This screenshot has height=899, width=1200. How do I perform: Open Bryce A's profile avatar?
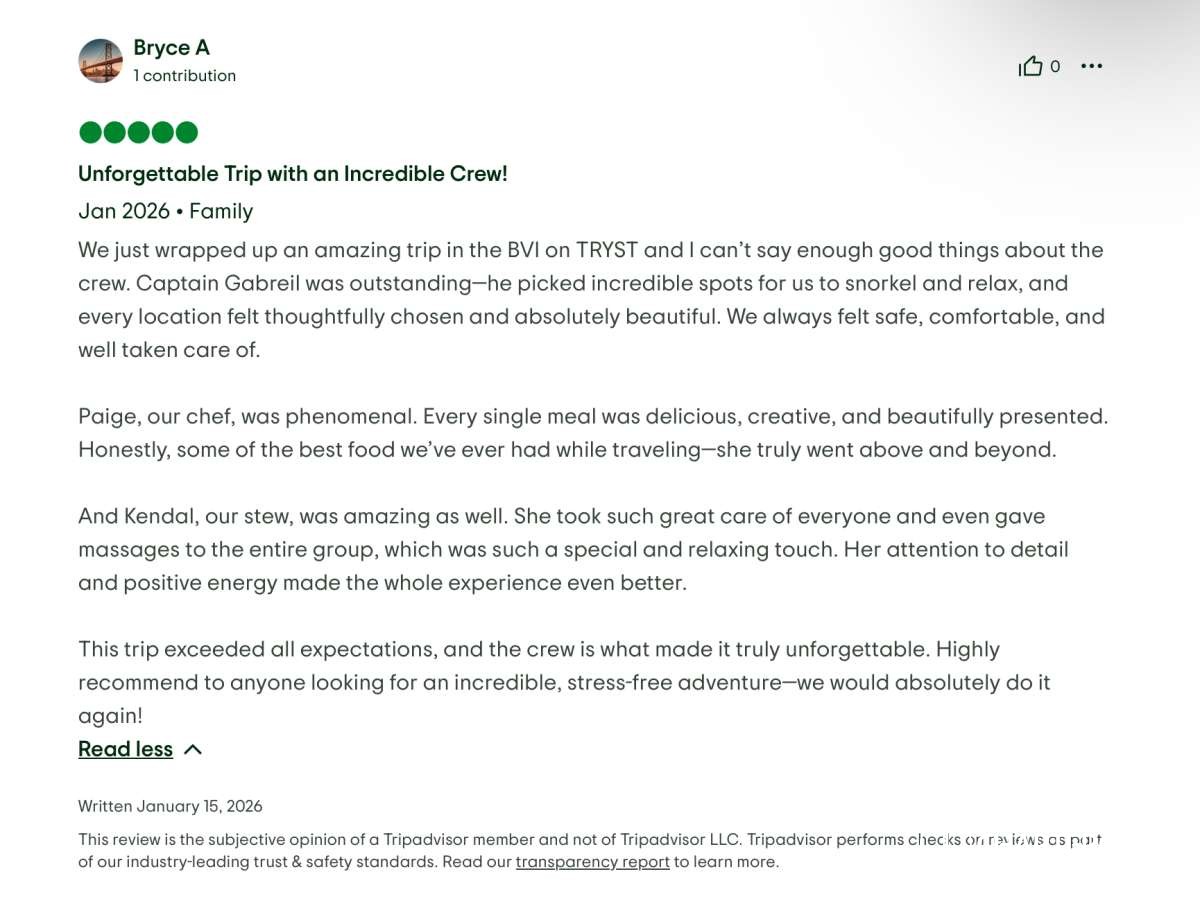[x=100, y=61]
